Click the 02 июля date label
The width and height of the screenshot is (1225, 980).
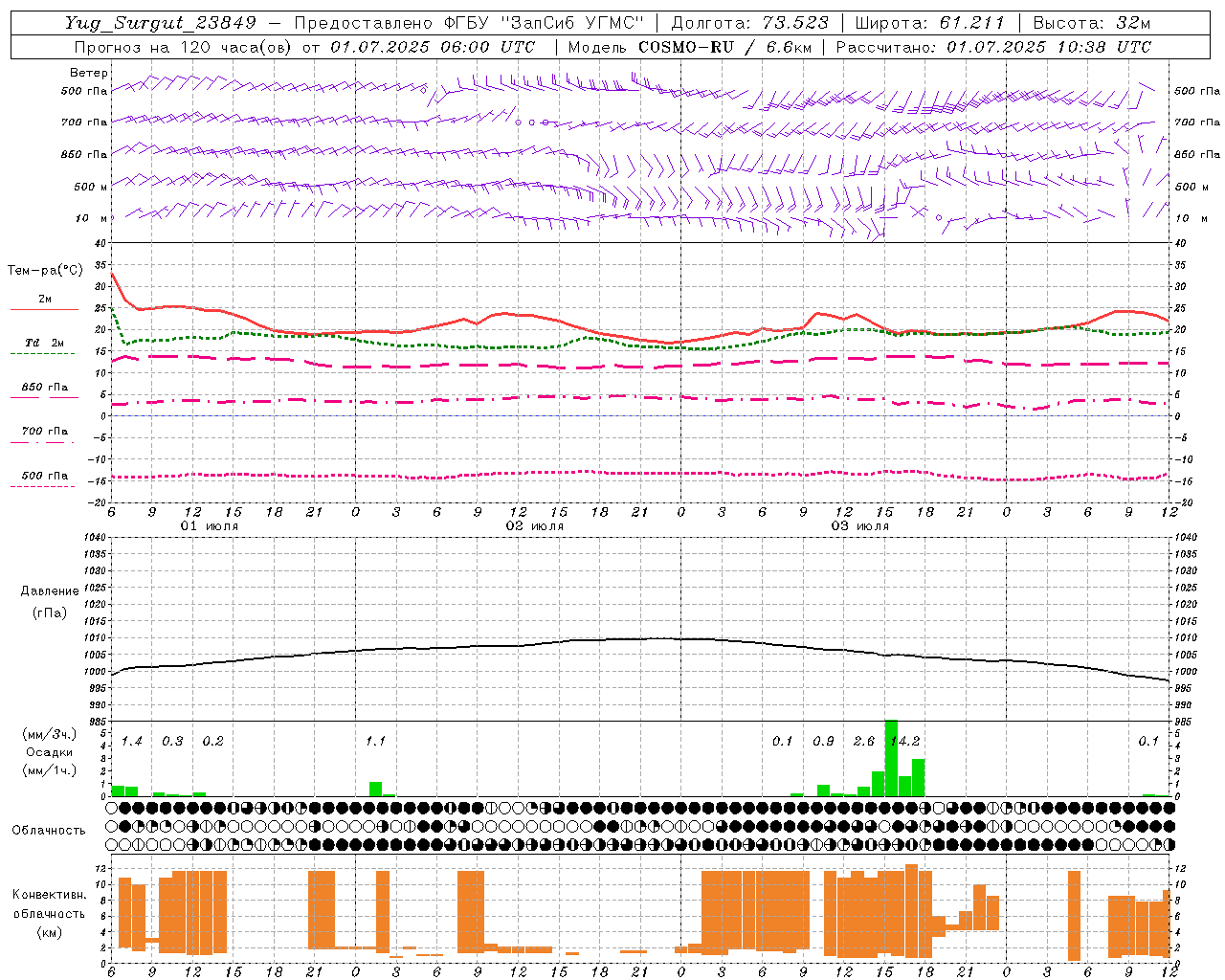coord(535,526)
